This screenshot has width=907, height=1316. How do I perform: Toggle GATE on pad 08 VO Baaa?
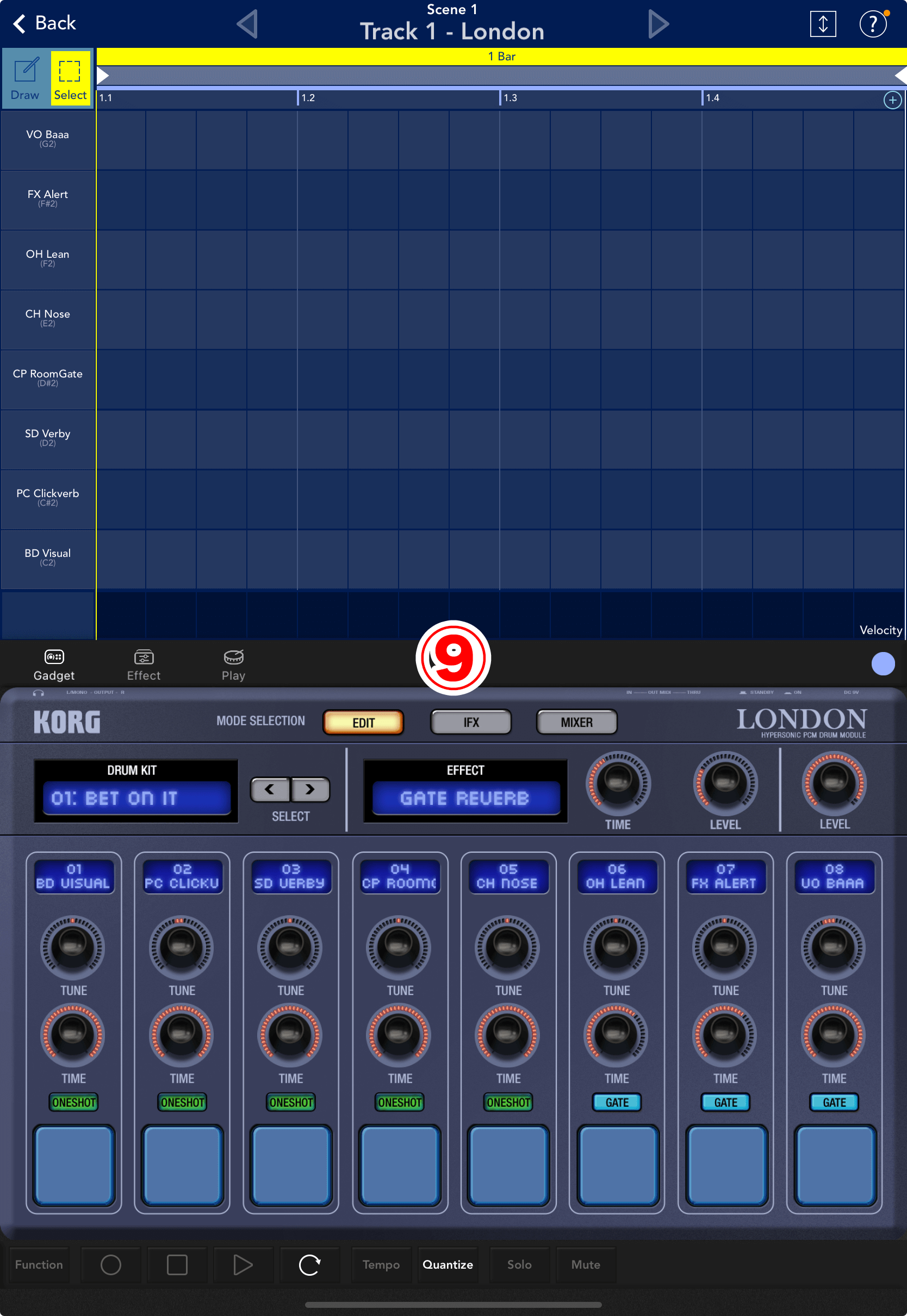click(x=834, y=1102)
